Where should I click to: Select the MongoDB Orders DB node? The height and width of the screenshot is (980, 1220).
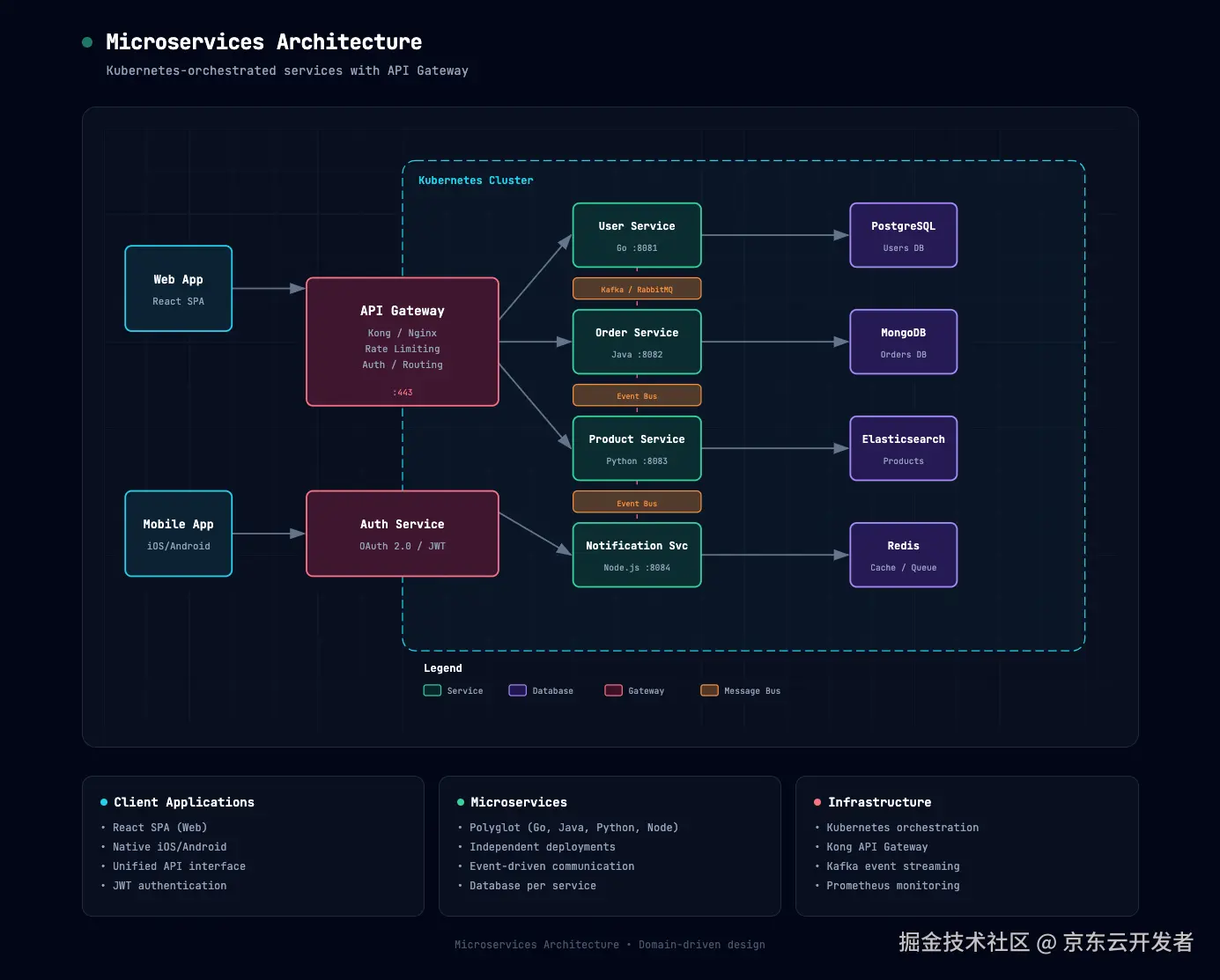[903, 342]
